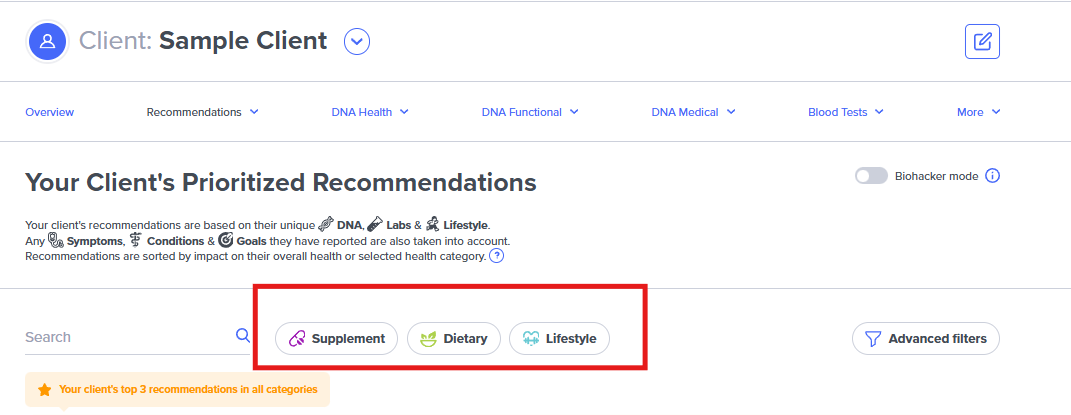Click the Biohacker mode info icon

pos(992,176)
